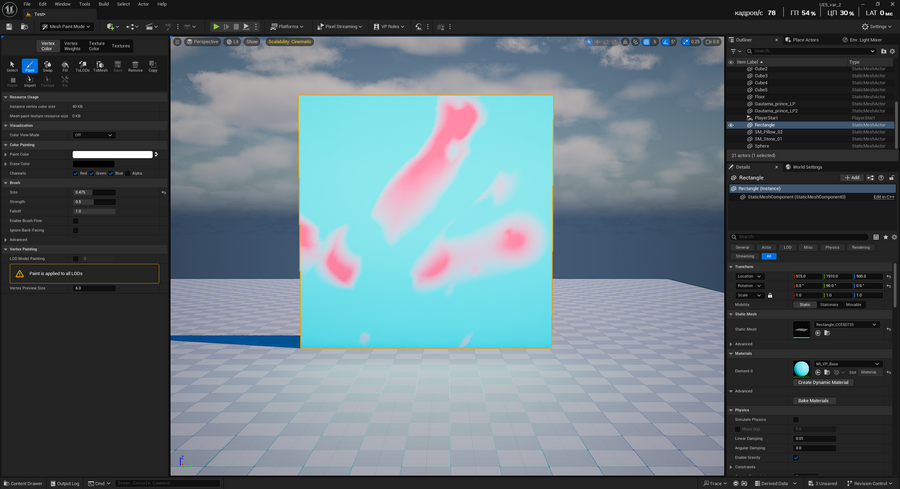This screenshot has height=489, width=900.
Task: Open Color View Mode dropdown
Action: (94, 135)
